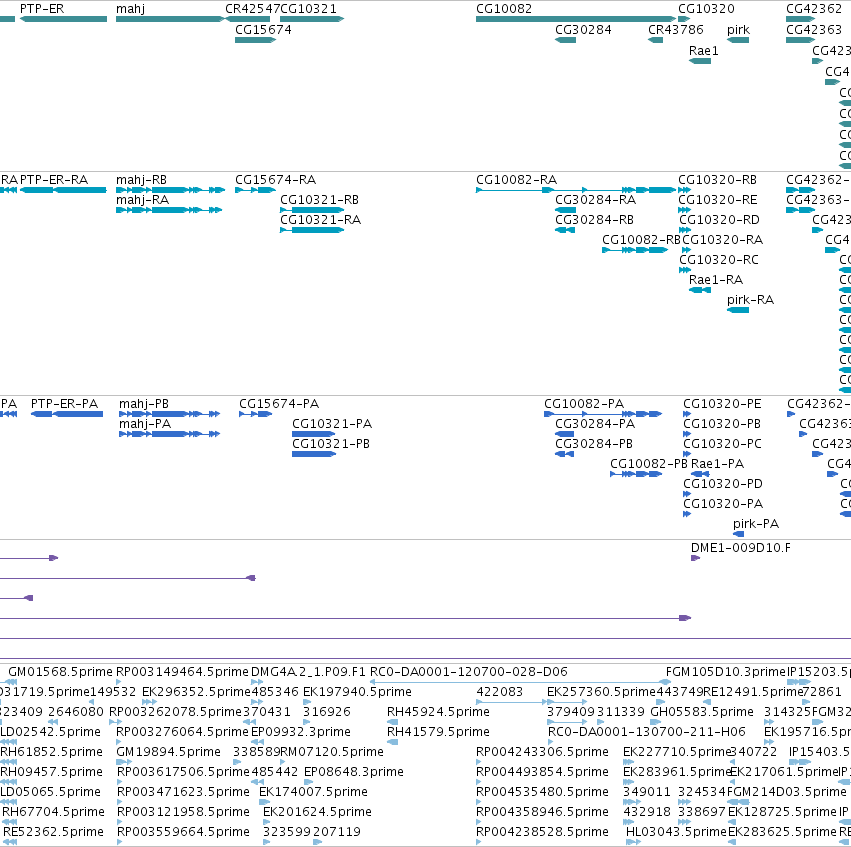Screen dimensions: 851x847
Task: Select the CG30284 gene label
Action: (x=583, y=30)
